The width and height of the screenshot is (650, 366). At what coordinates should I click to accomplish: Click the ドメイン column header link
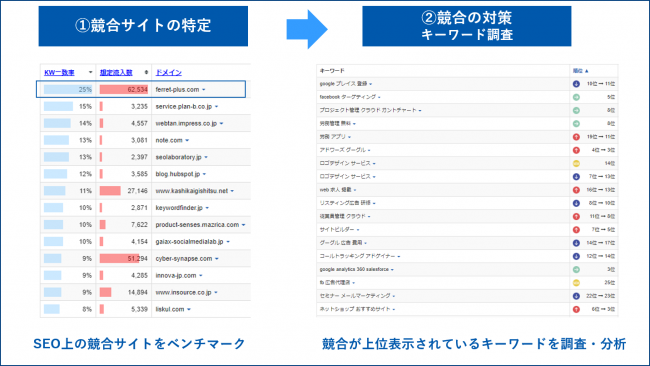pos(169,72)
